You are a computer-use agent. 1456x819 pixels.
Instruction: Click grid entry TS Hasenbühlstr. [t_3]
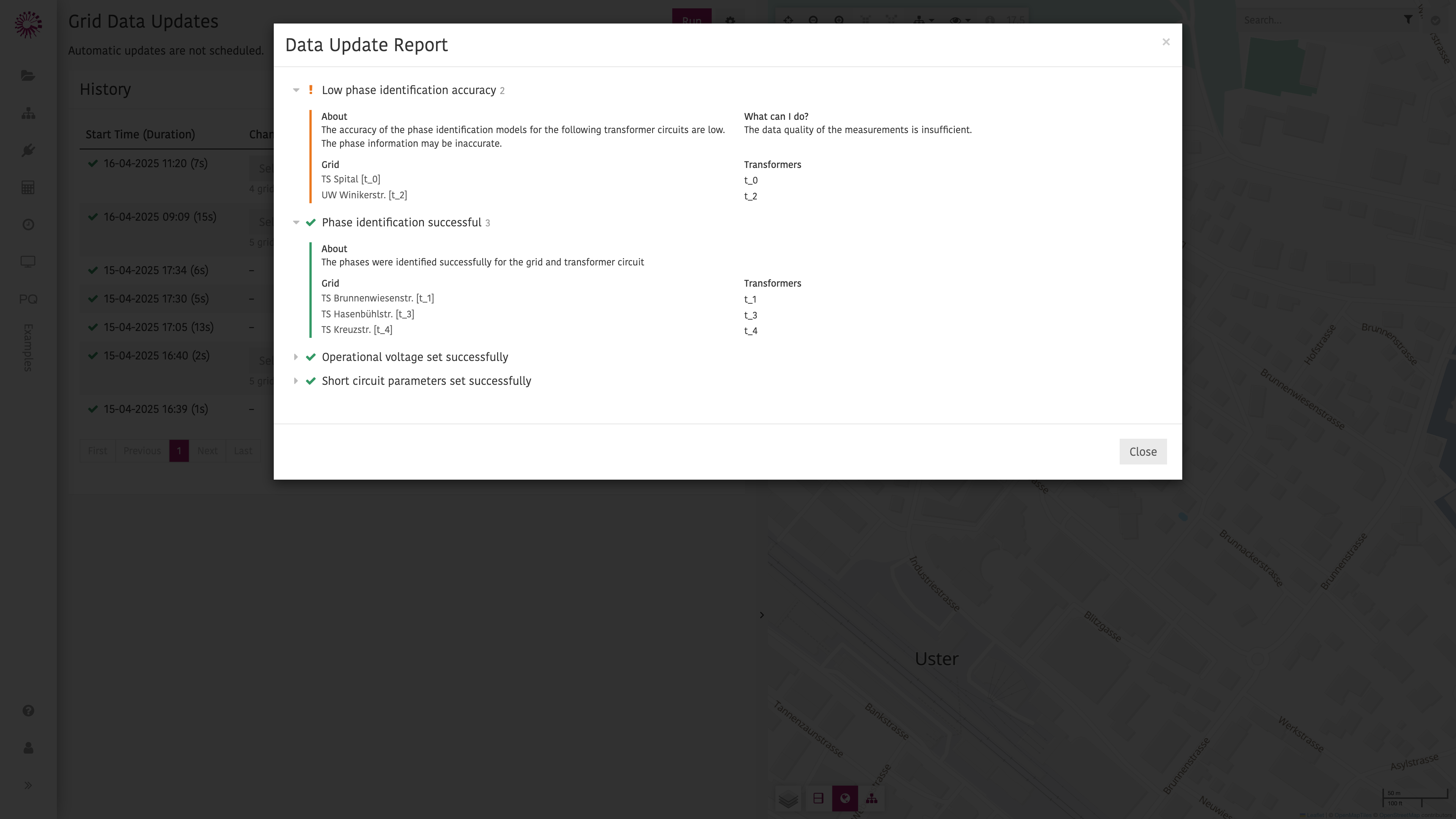coord(367,314)
